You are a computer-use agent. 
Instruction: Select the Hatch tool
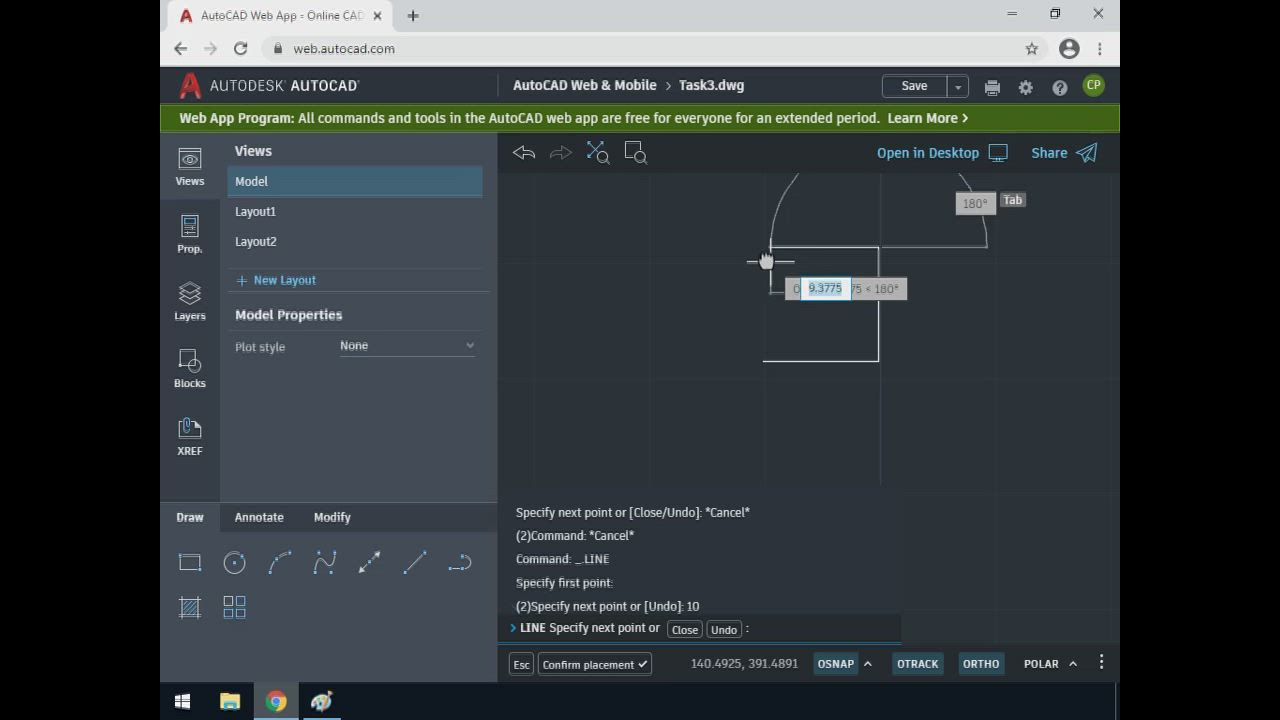[190, 607]
